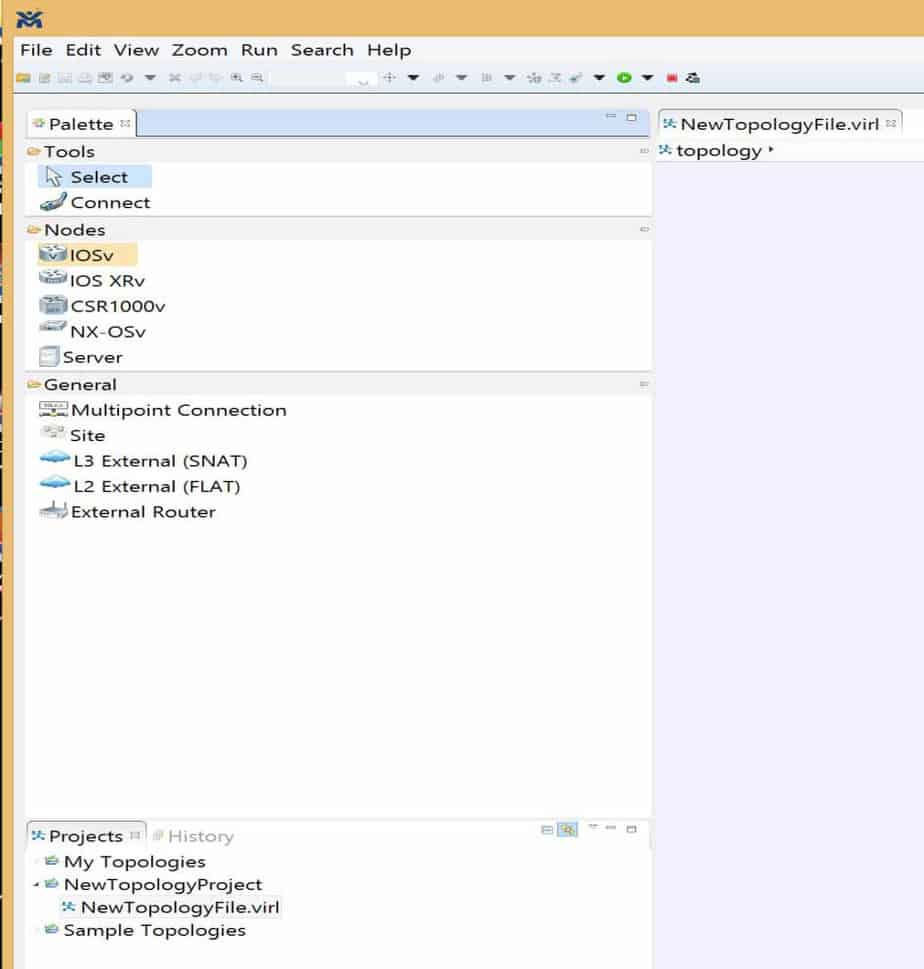Open the Zoom menu
This screenshot has height=969, width=924.
point(200,50)
